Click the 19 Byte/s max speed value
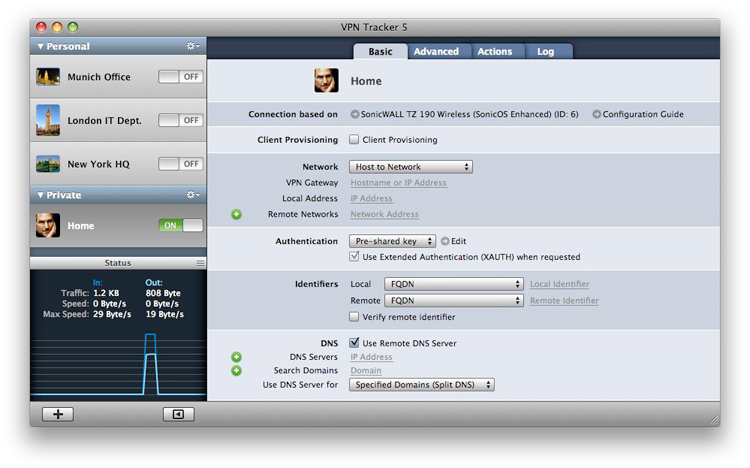The width and height of the screenshot is (750, 468). tap(165, 314)
